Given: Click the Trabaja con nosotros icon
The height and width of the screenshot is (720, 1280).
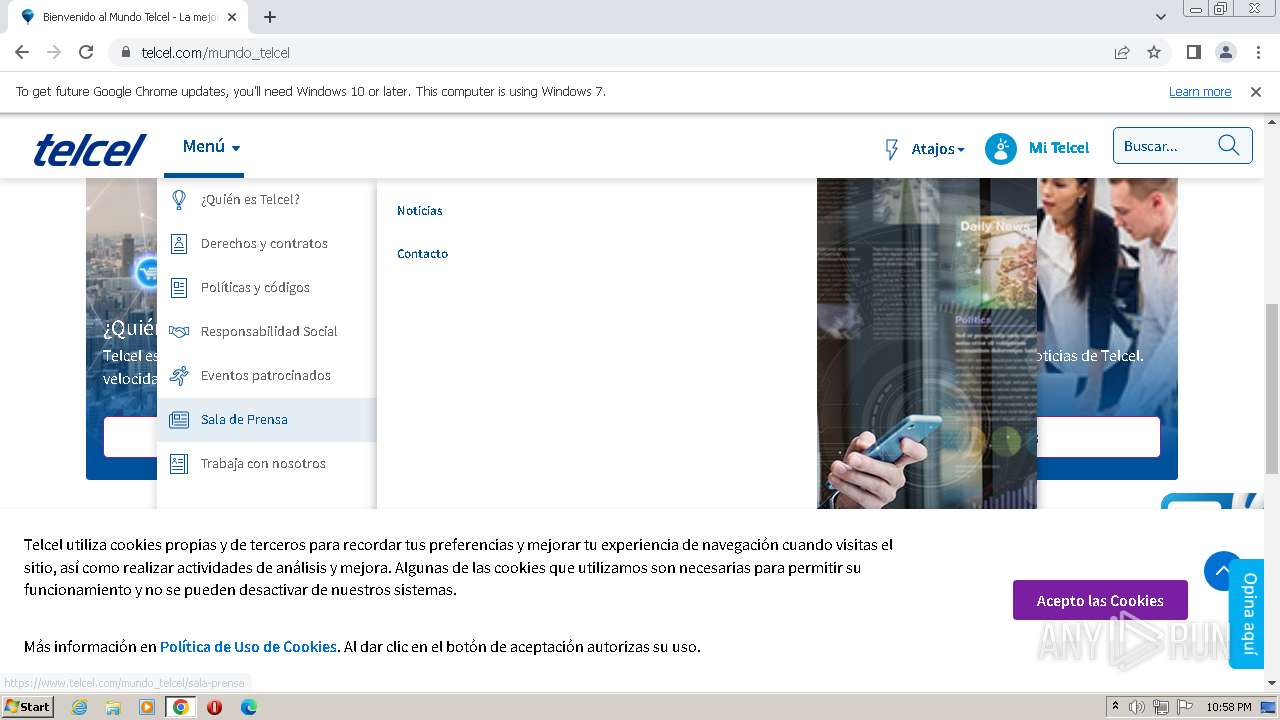Looking at the screenshot, I should tap(179, 463).
